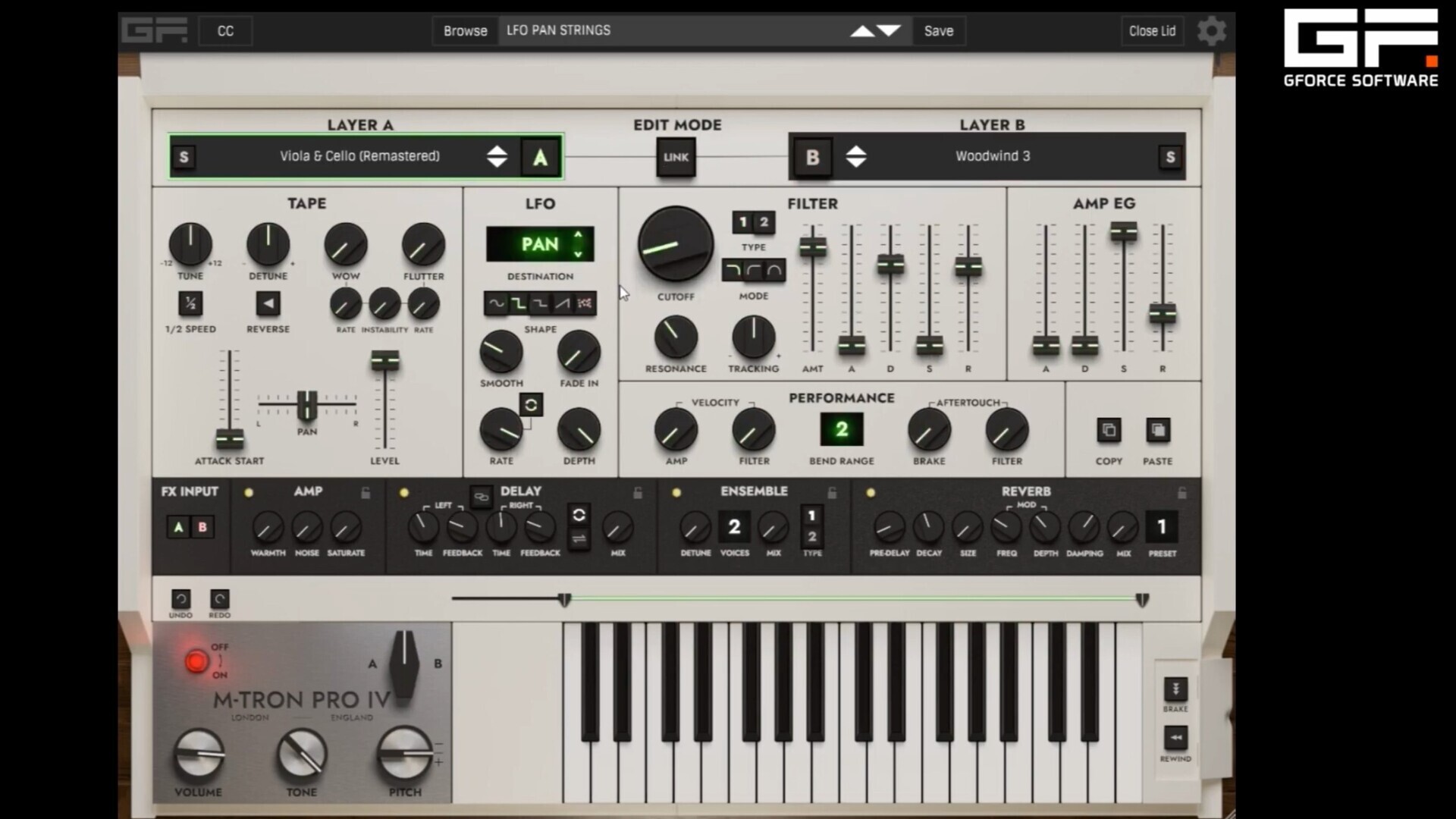Click the Save preset button

coord(938,31)
